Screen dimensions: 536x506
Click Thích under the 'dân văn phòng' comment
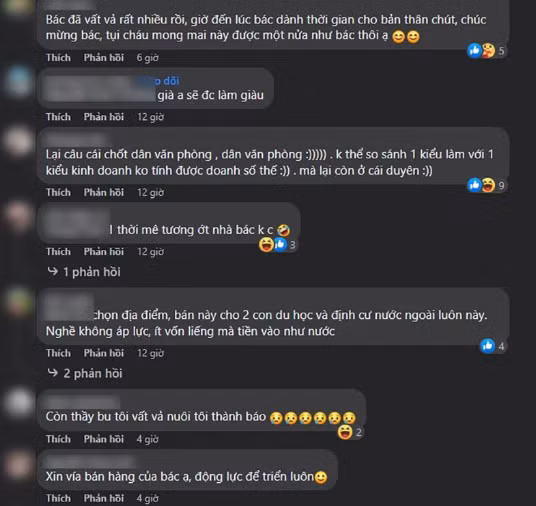(58, 192)
